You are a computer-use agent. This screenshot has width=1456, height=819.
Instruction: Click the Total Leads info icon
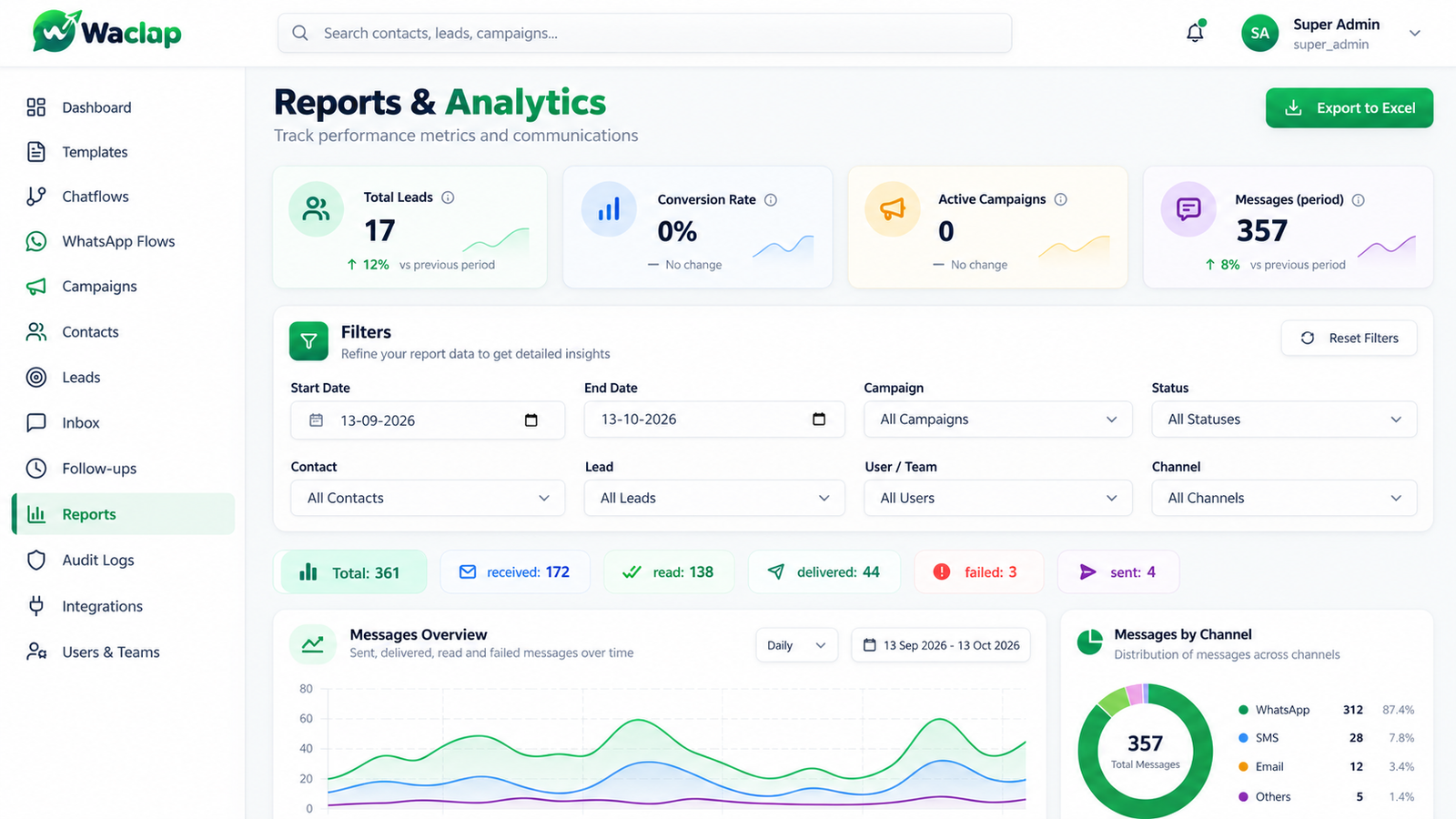click(x=448, y=197)
